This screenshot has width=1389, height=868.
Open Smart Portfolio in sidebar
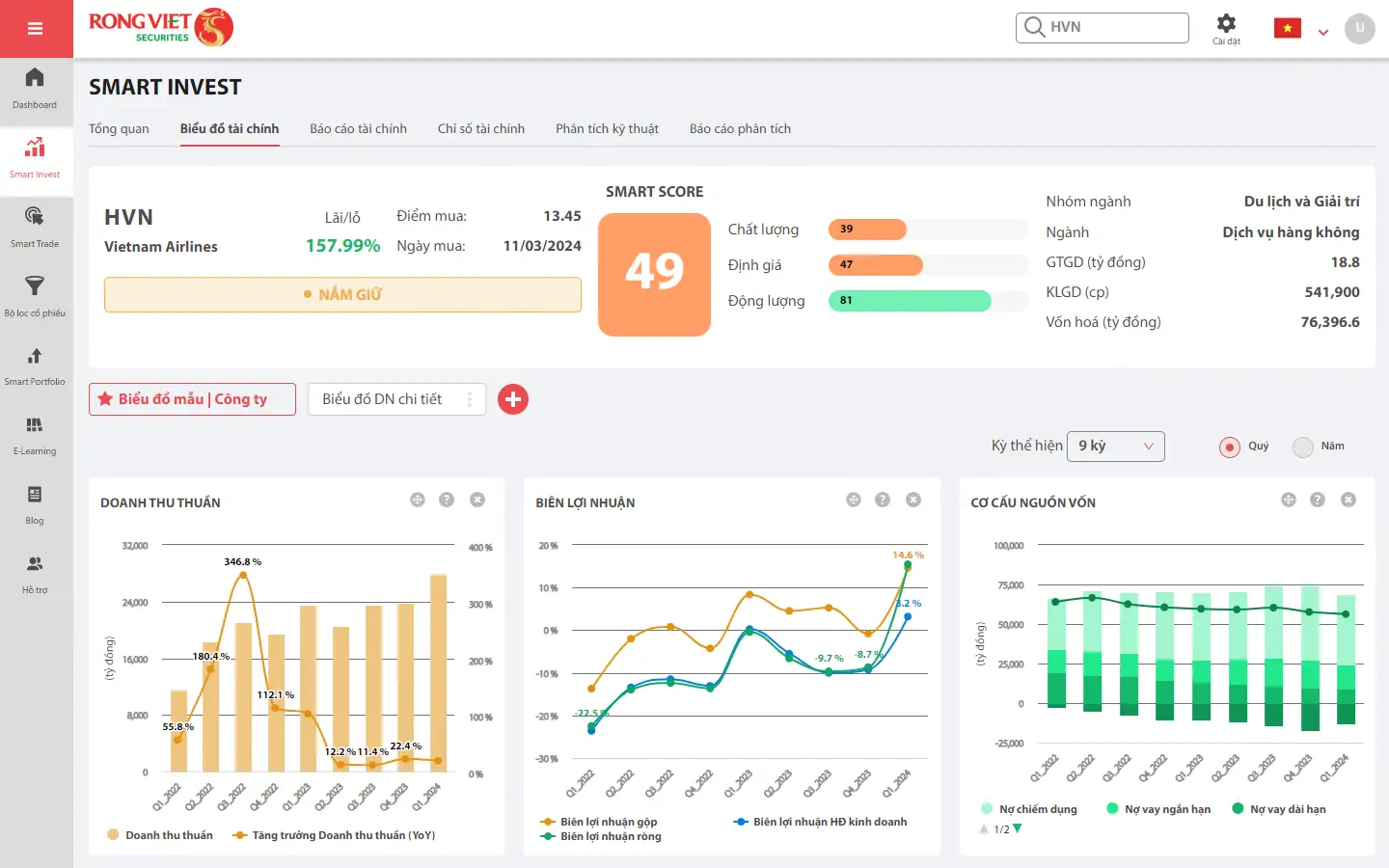coord(35,366)
